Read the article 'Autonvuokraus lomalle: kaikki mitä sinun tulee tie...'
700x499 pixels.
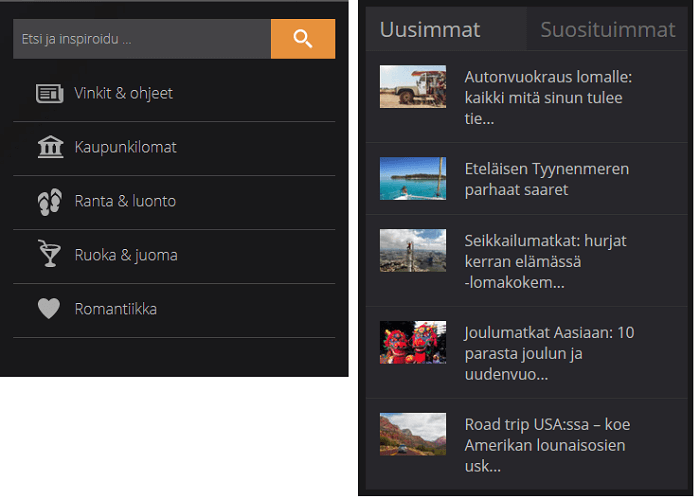[x=548, y=98]
